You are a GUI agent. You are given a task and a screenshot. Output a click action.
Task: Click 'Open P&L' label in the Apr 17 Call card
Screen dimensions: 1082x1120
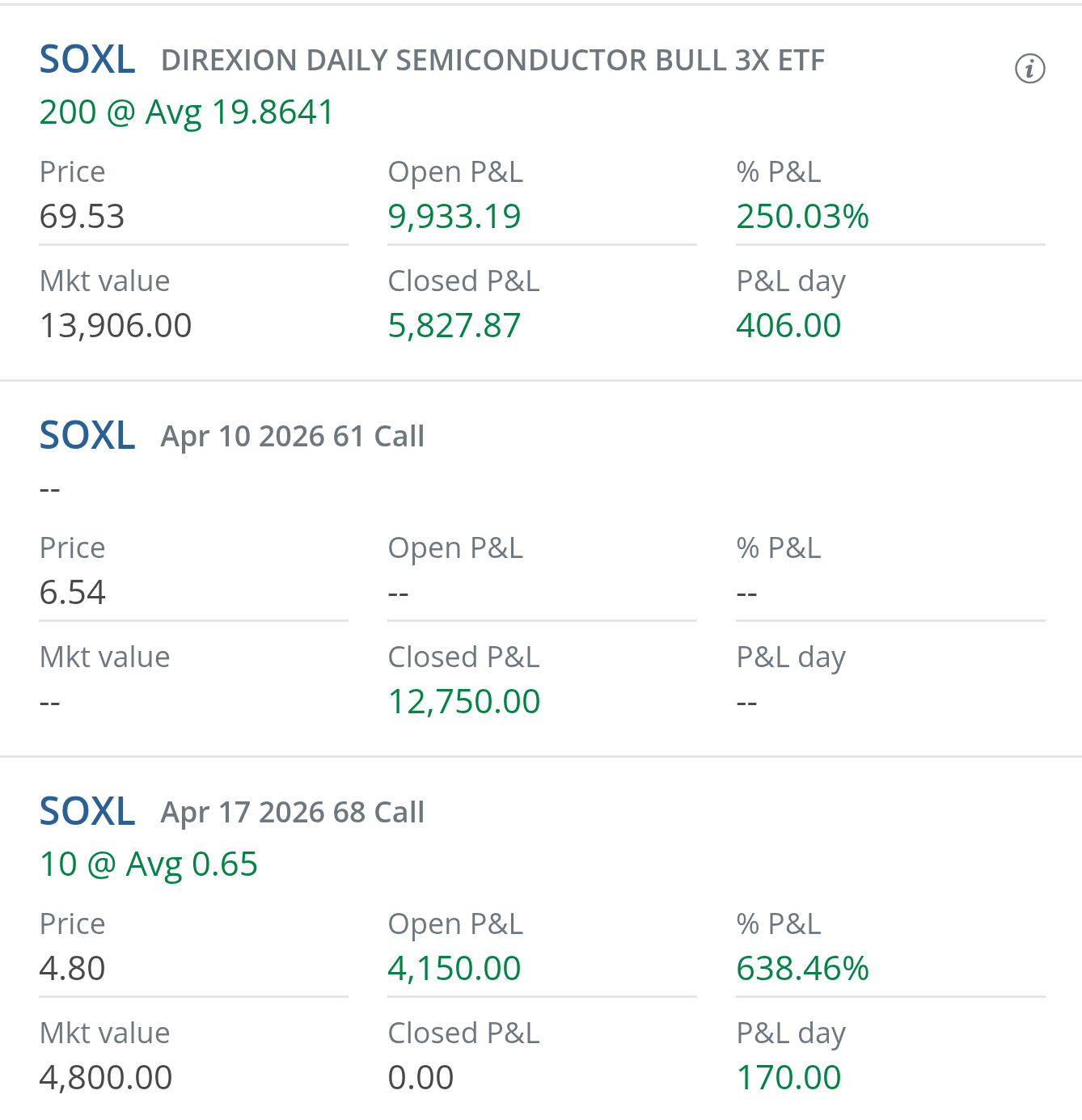[456, 924]
